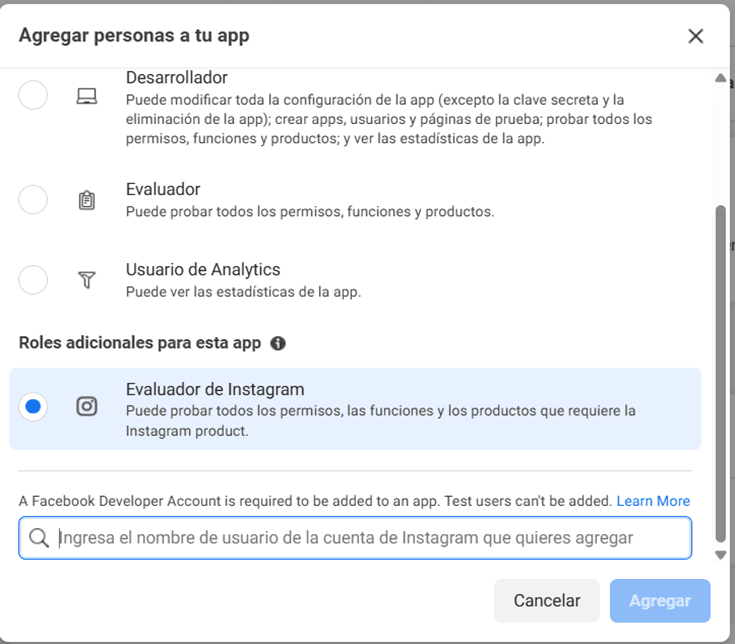Click the magnifier icon in search field
735x644 pixels.
tap(38, 538)
